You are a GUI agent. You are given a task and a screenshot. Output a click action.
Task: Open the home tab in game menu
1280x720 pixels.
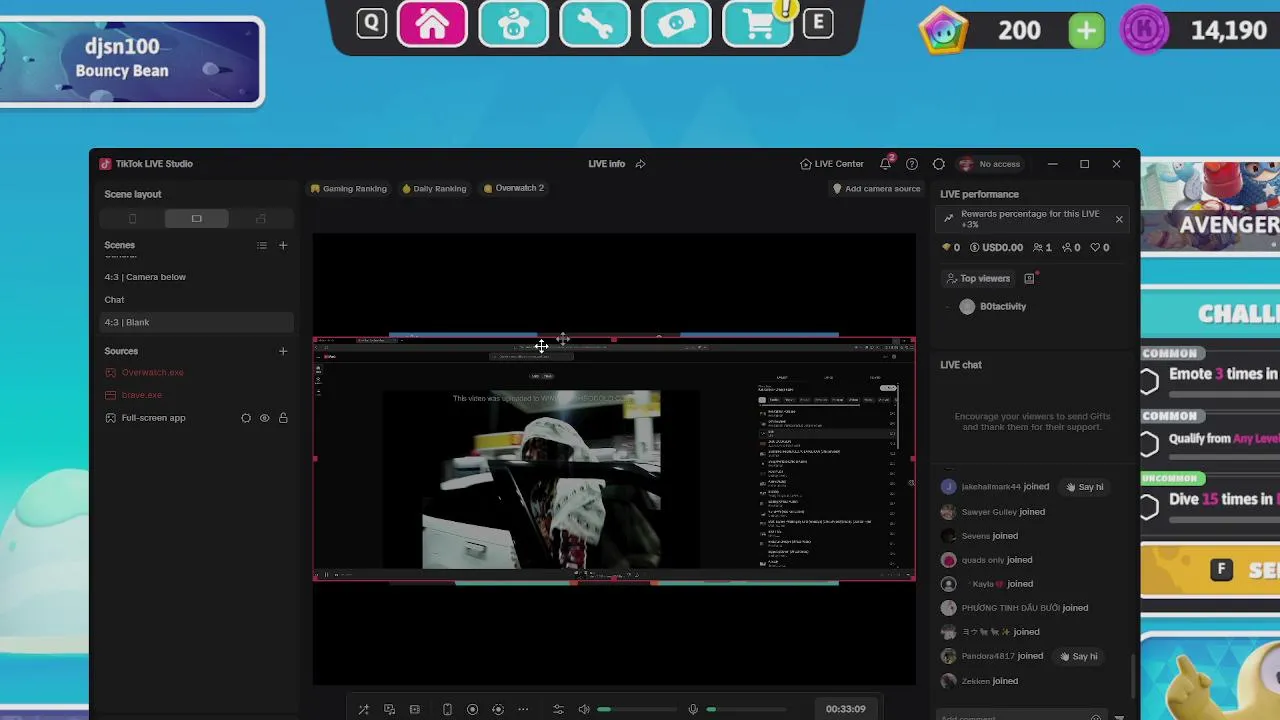[x=432, y=24]
